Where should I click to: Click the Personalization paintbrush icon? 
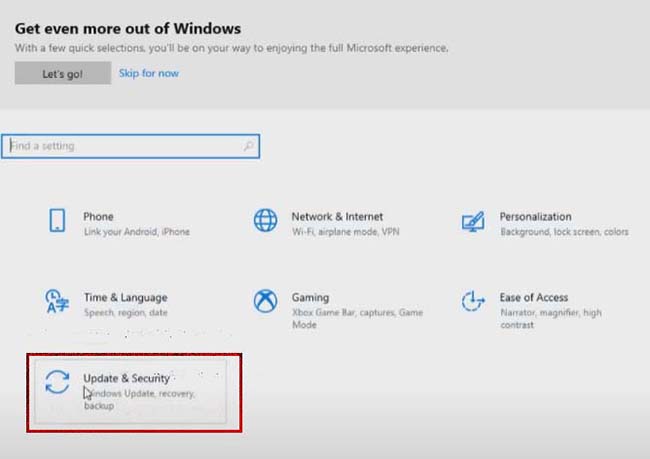pyautogui.click(x=473, y=221)
